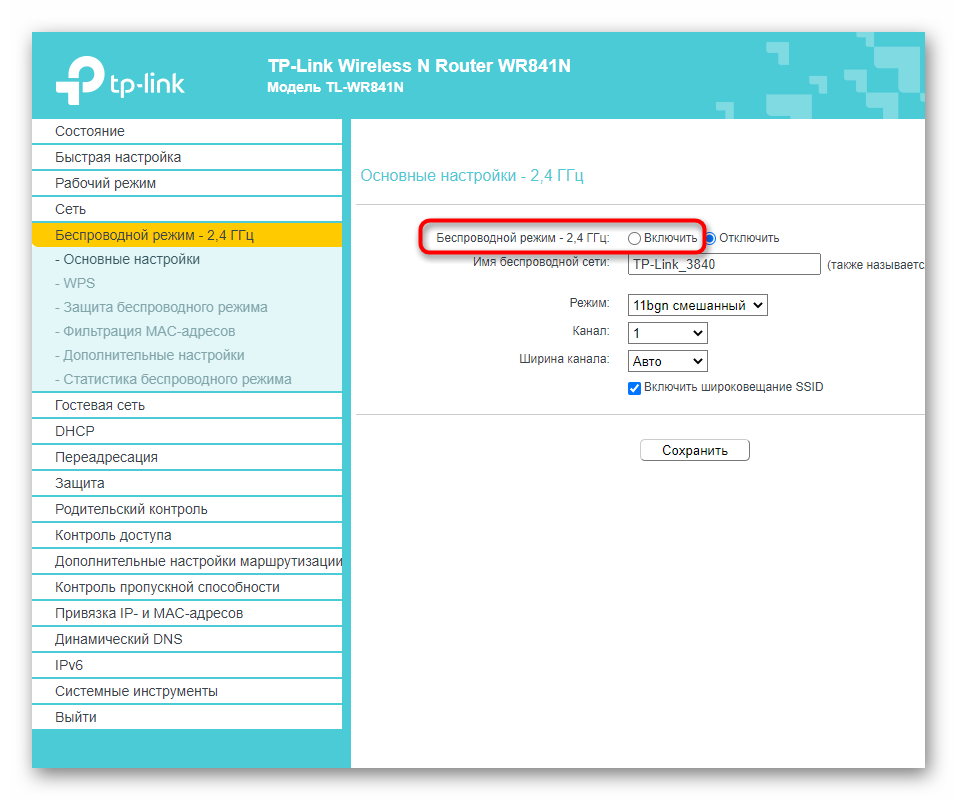Open the Режим dropdown 11bgn смешанный
957x800 pixels.
click(697, 305)
